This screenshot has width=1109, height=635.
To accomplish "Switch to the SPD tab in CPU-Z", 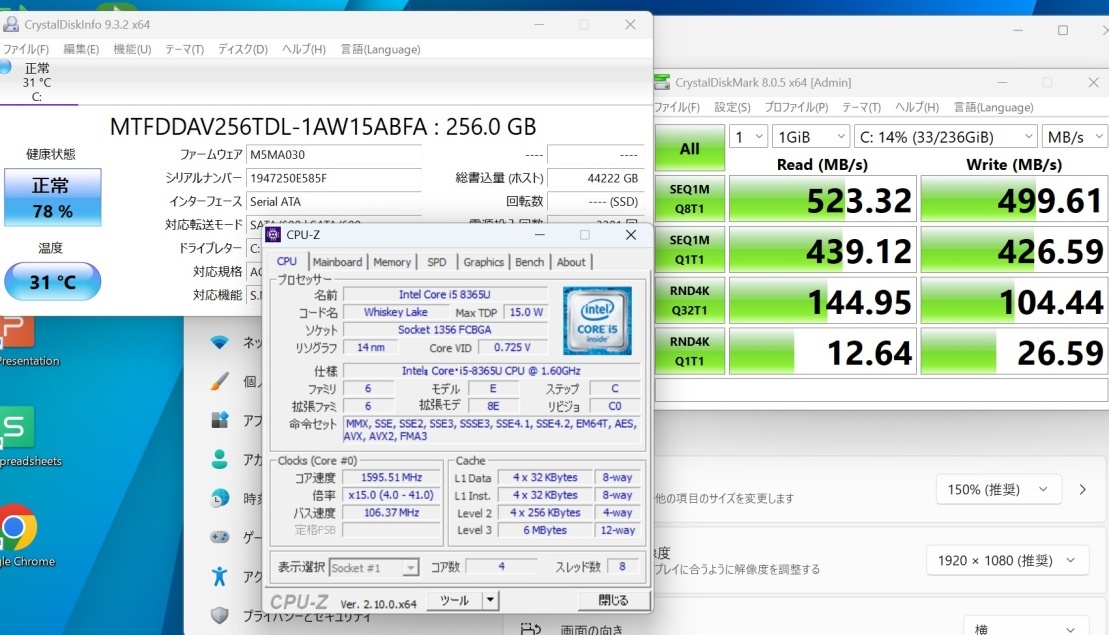I will click(x=436, y=262).
